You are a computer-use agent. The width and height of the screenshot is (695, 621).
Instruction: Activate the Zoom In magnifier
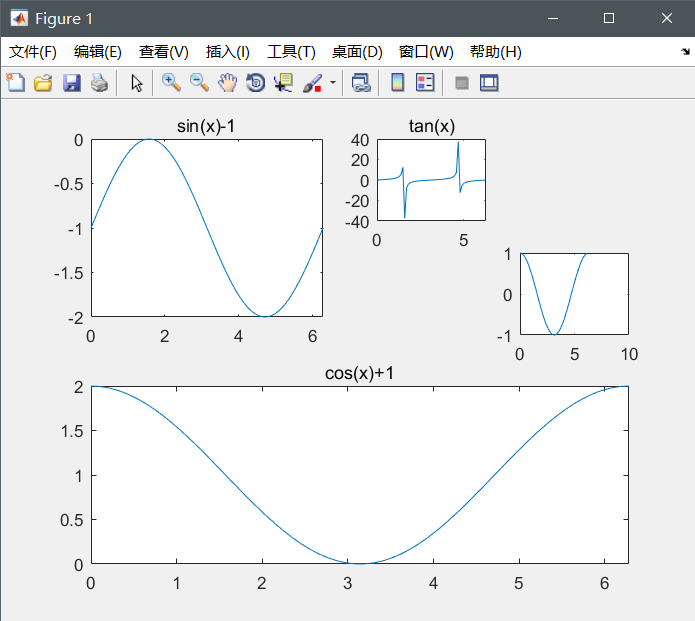pos(171,83)
